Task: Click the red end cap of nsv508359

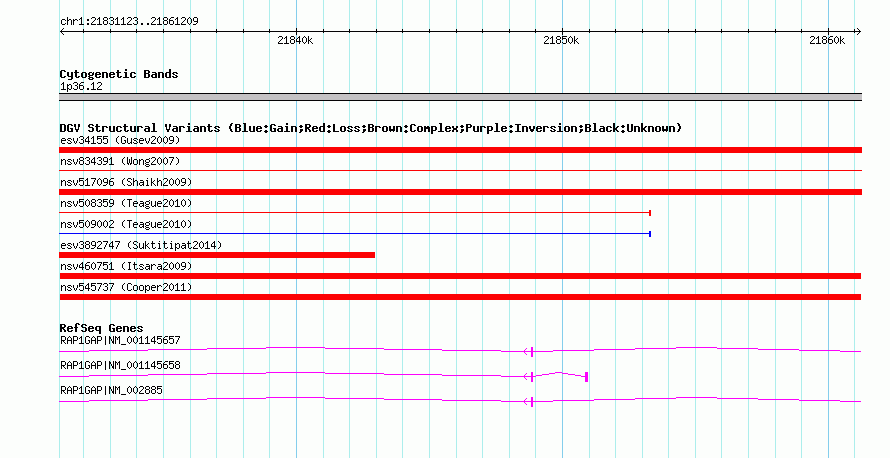Action: click(x=650, y=213)
